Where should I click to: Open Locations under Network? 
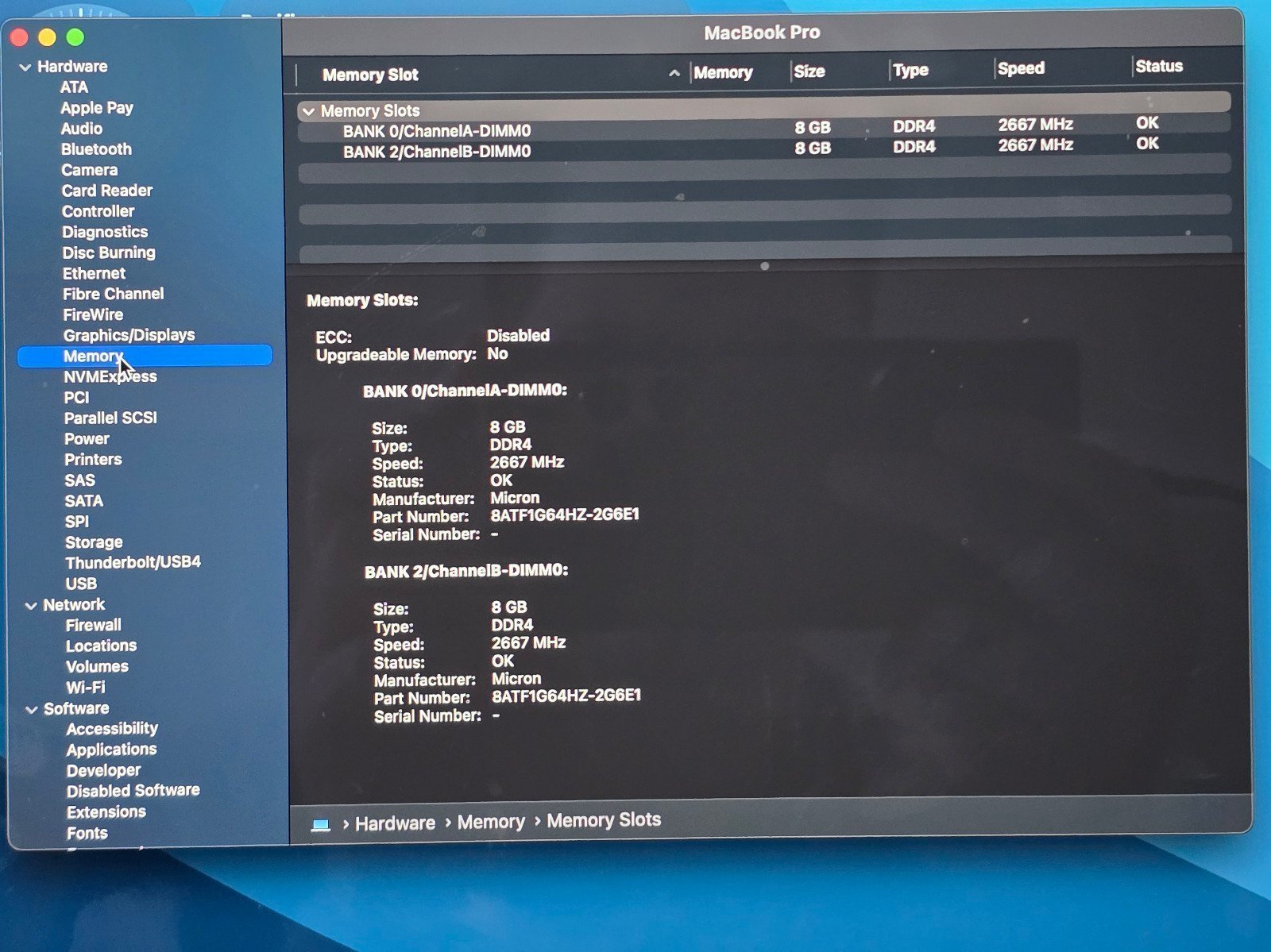click(101, 646)
